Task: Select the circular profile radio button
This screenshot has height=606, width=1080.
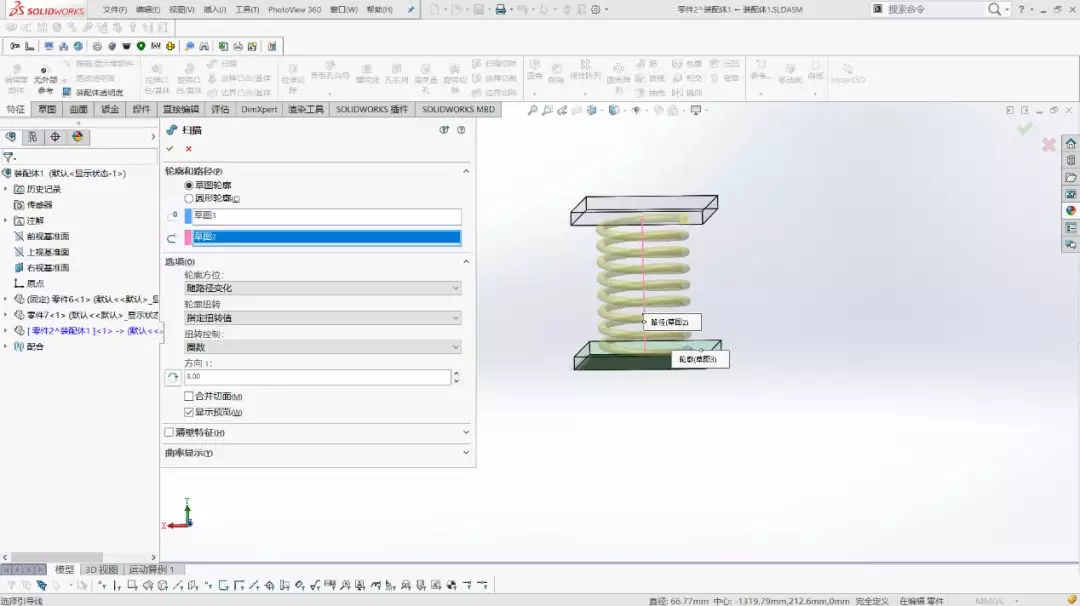Action: coord(189,198)
